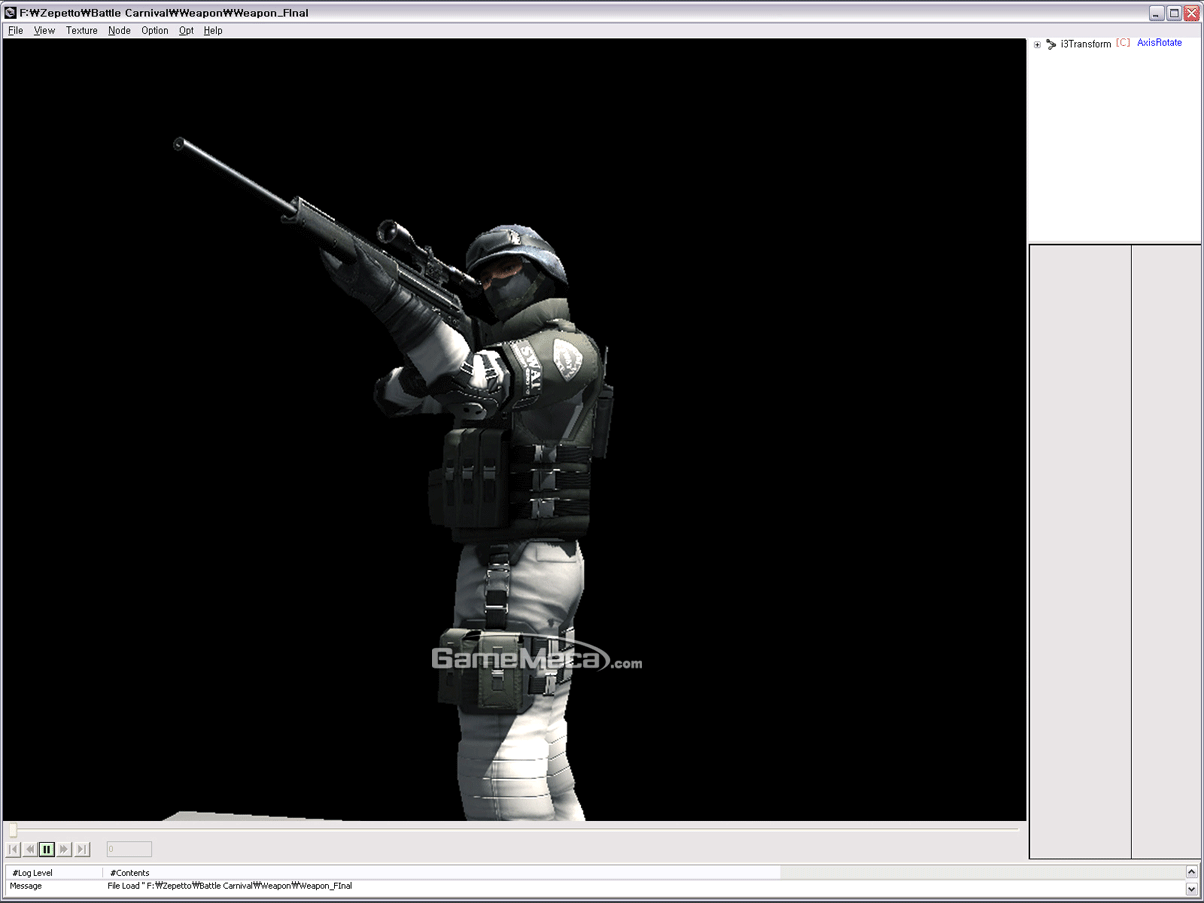1204x903 pixels.
Task: Click the viewer application icon in title bar
Action: [10, 13]
